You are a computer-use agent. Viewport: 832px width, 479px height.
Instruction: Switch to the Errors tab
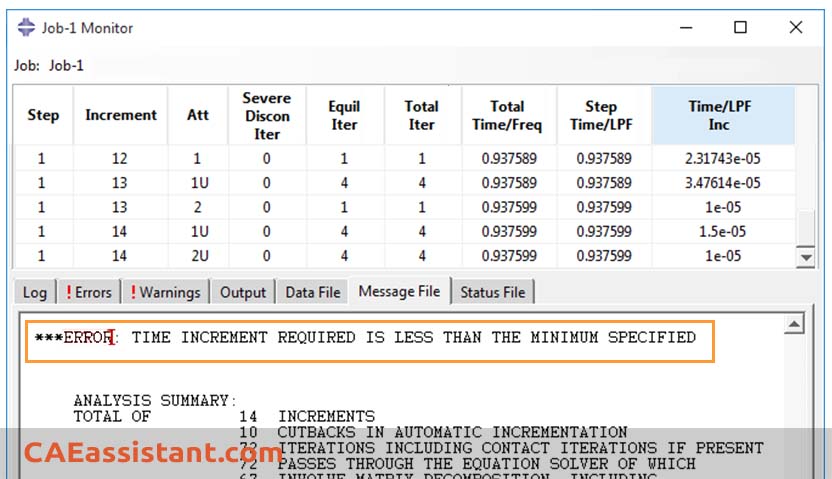pyautogui.click(x=89, y=292)
